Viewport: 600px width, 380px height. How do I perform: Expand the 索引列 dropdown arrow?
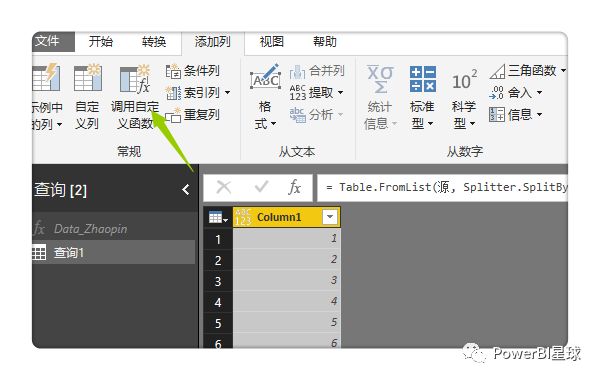point(228,93)
